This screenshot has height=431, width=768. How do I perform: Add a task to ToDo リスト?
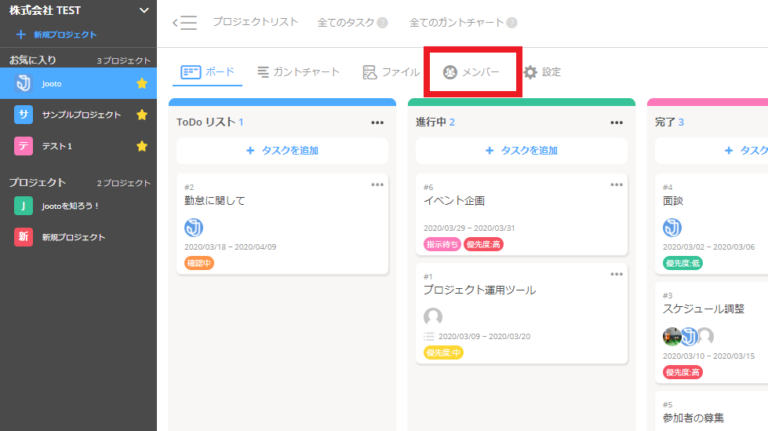coord(283,150)
